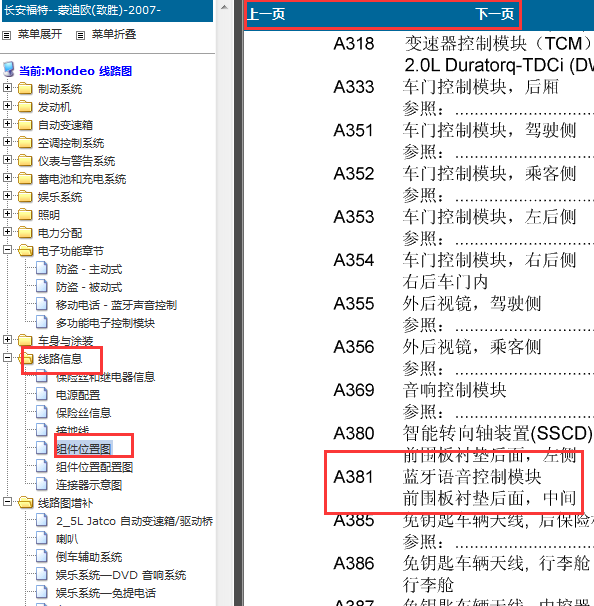The image size is (594, 606).
Task: Click the folder icon for 自动变速箱
Action: (25, 124)
